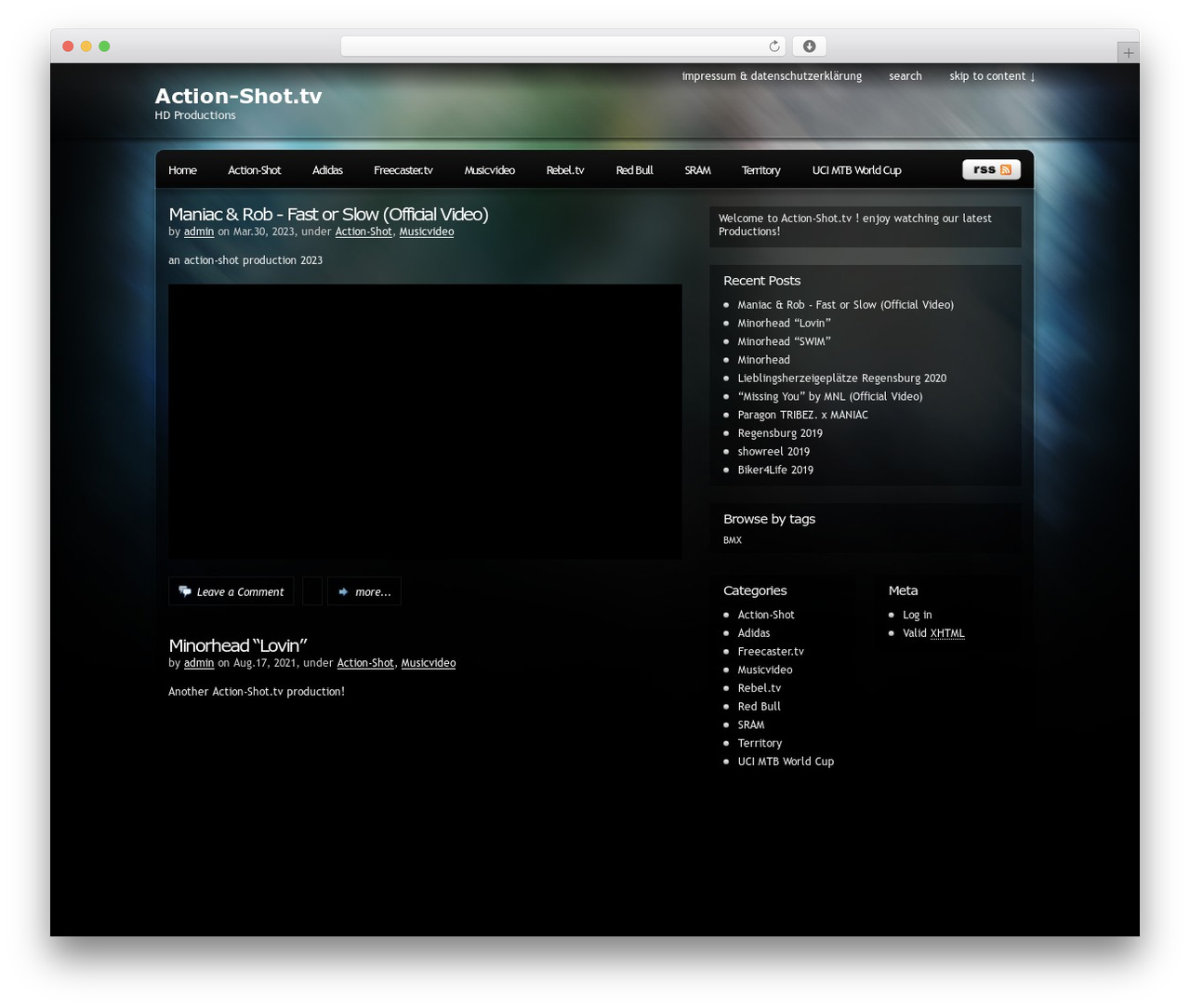Viewport: 1190px width, 1008px height.
Task: Open recent post Lieblingsherzeigeplätze Regensburg 2020
Action: [x=842, y=378]
